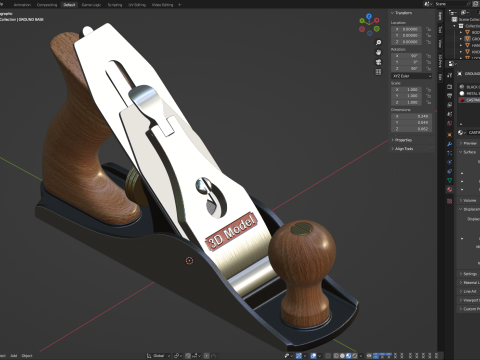Choose material preview shading mode
The height and width of the screenshot is (360, 480).
tap(349, 356)
